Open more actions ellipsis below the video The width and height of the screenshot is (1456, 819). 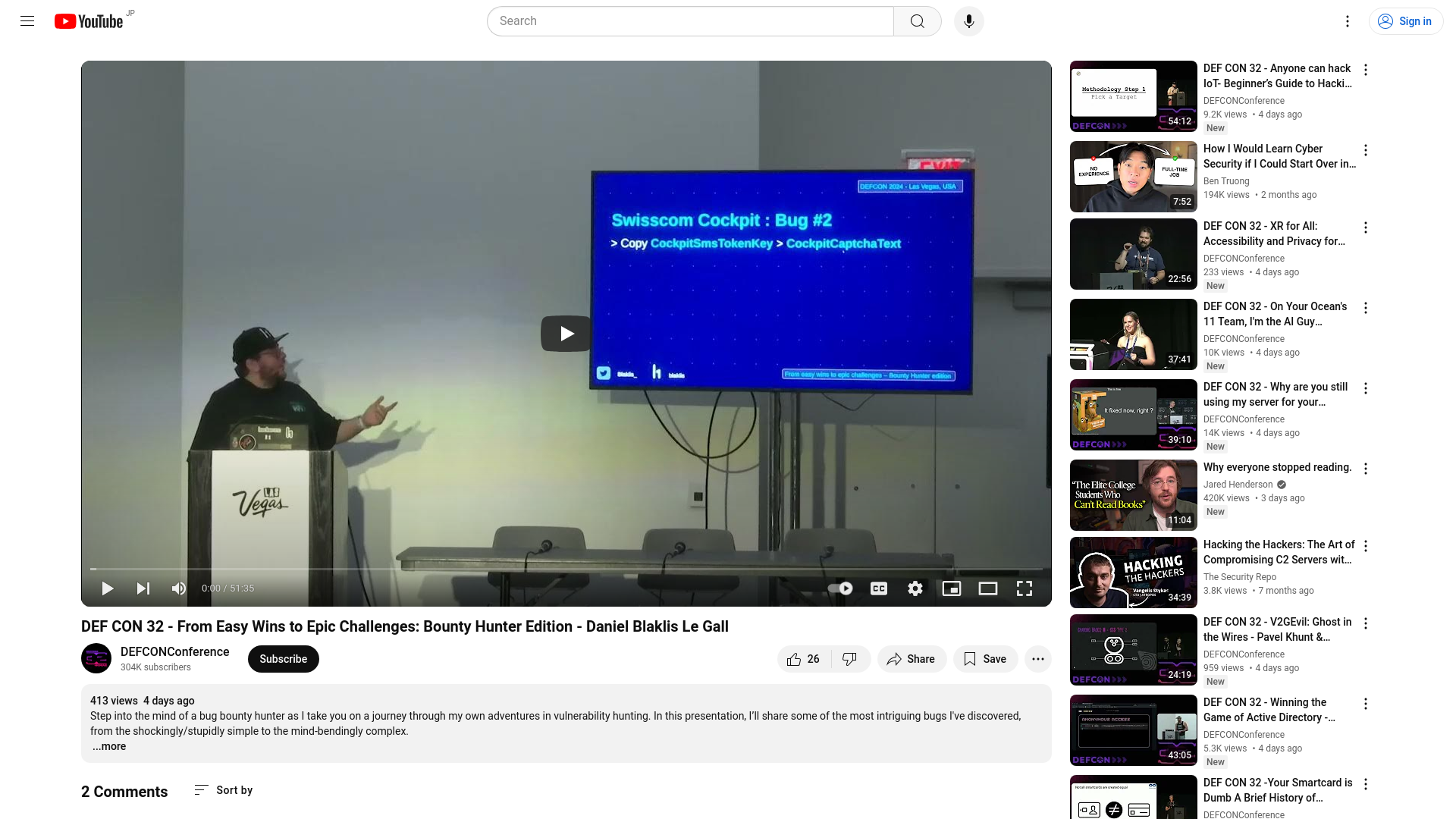point(1038,659)
